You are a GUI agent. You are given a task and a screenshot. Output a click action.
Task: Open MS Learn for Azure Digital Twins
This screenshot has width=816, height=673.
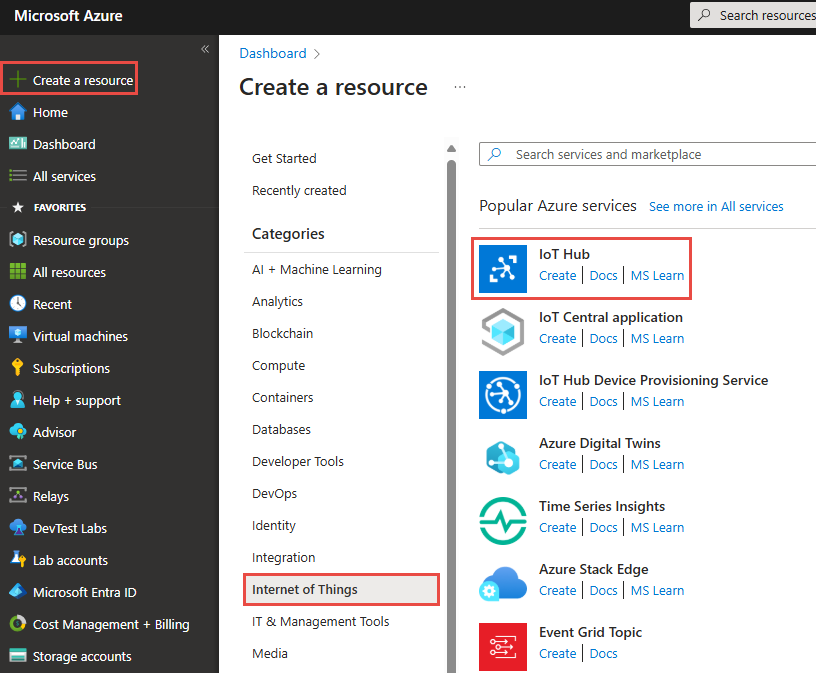pyautogui.click(x=657, y=464)
